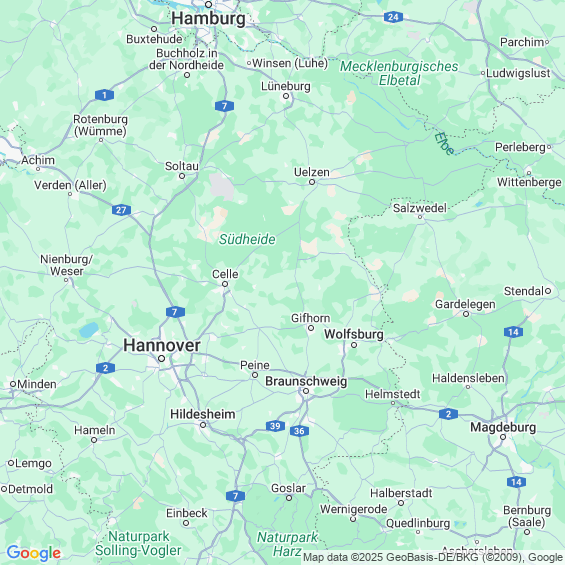Click the A2 shield west of Magdeburg
Viewport: 565px width, 565px height.
click(x=448, y=414)
